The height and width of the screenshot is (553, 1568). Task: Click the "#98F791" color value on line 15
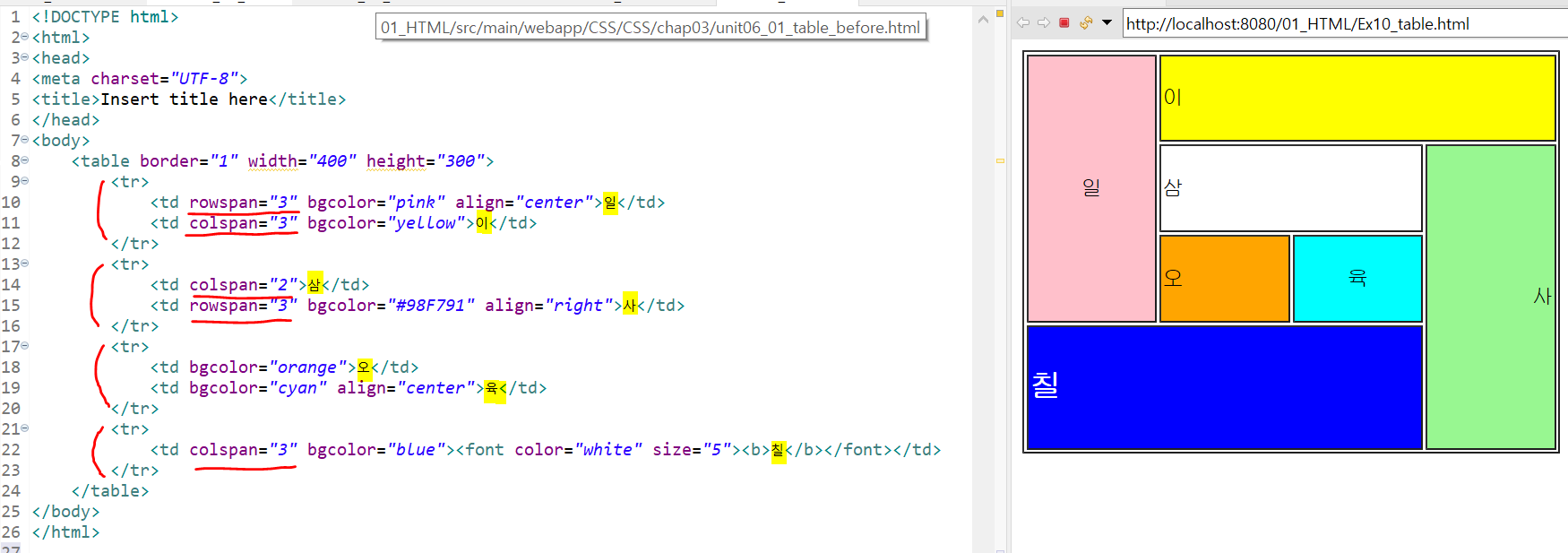point(435,305)
